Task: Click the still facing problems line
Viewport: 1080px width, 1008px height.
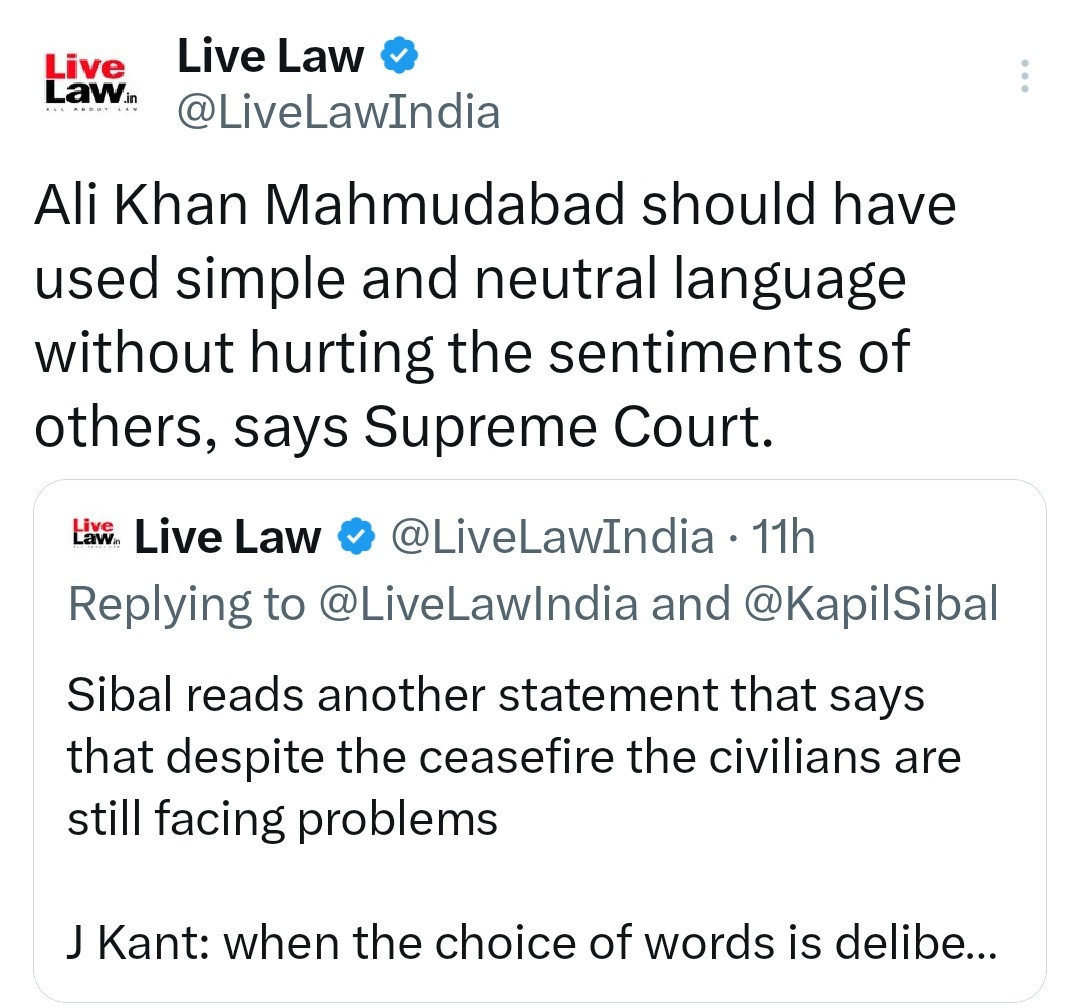Action: (282, 819)
